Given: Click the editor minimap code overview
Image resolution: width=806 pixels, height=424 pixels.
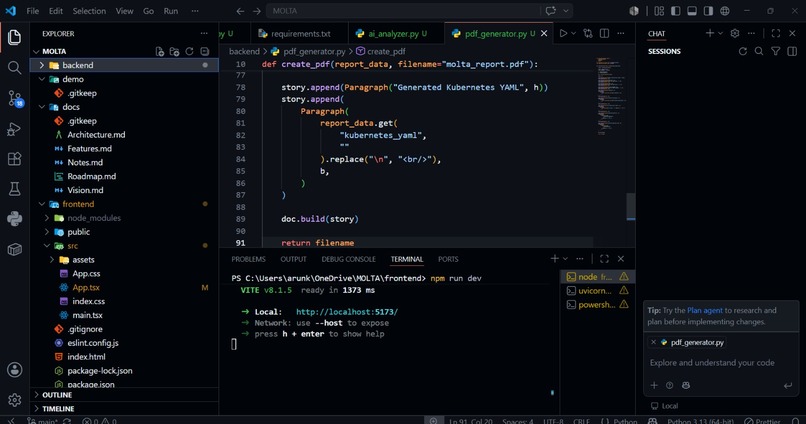Looking at the screenshot, I should pos(609,95).
